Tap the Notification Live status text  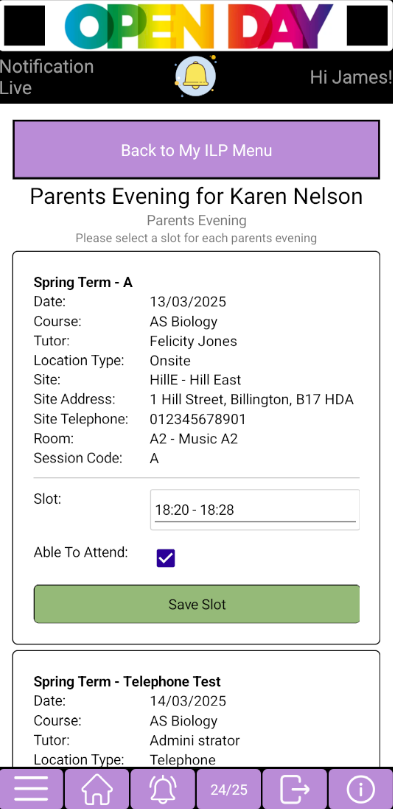[x=47, y=77]
